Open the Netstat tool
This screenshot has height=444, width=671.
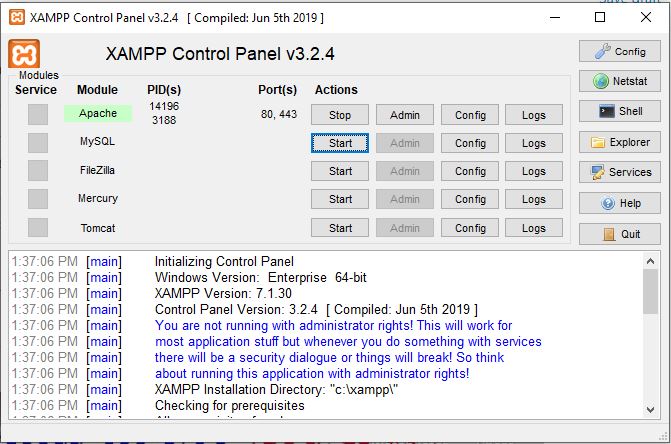point(619,81)
